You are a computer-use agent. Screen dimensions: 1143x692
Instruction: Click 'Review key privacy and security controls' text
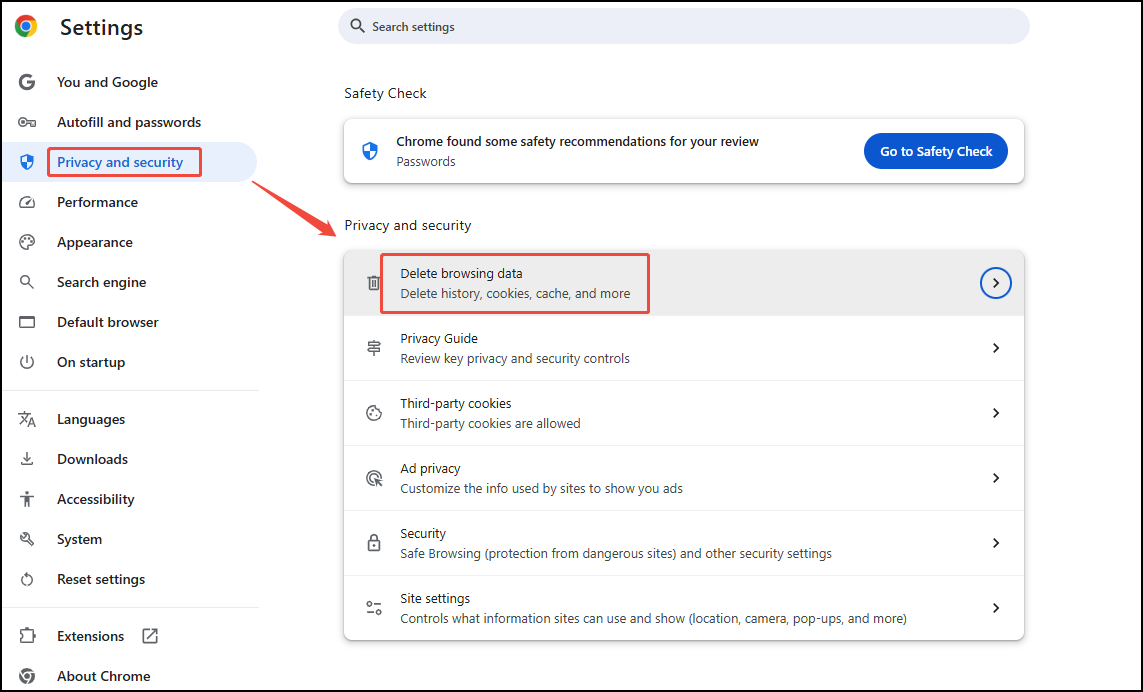[515, 358]
